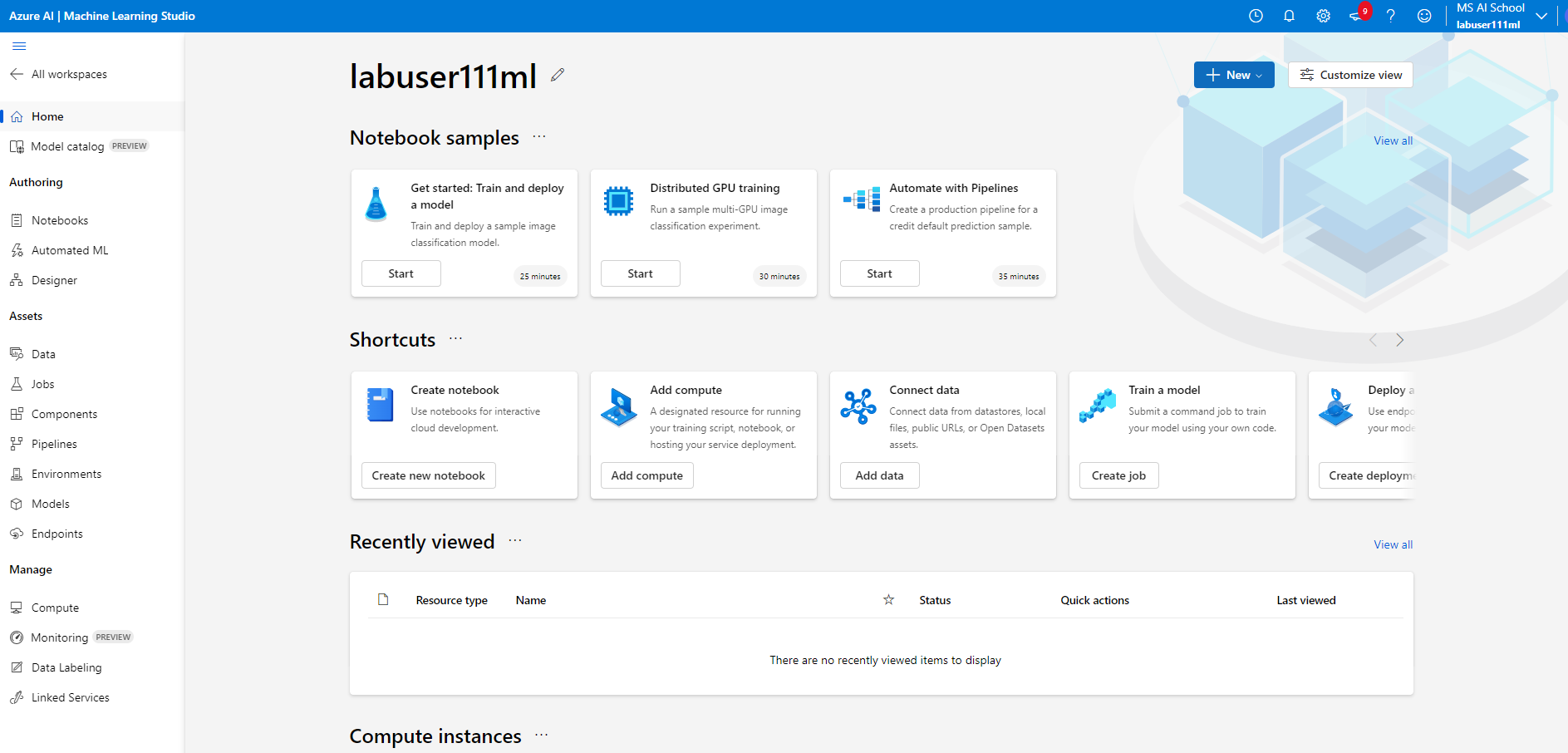
Task: Sort by Last viewed column
Action: point(1306,600)
